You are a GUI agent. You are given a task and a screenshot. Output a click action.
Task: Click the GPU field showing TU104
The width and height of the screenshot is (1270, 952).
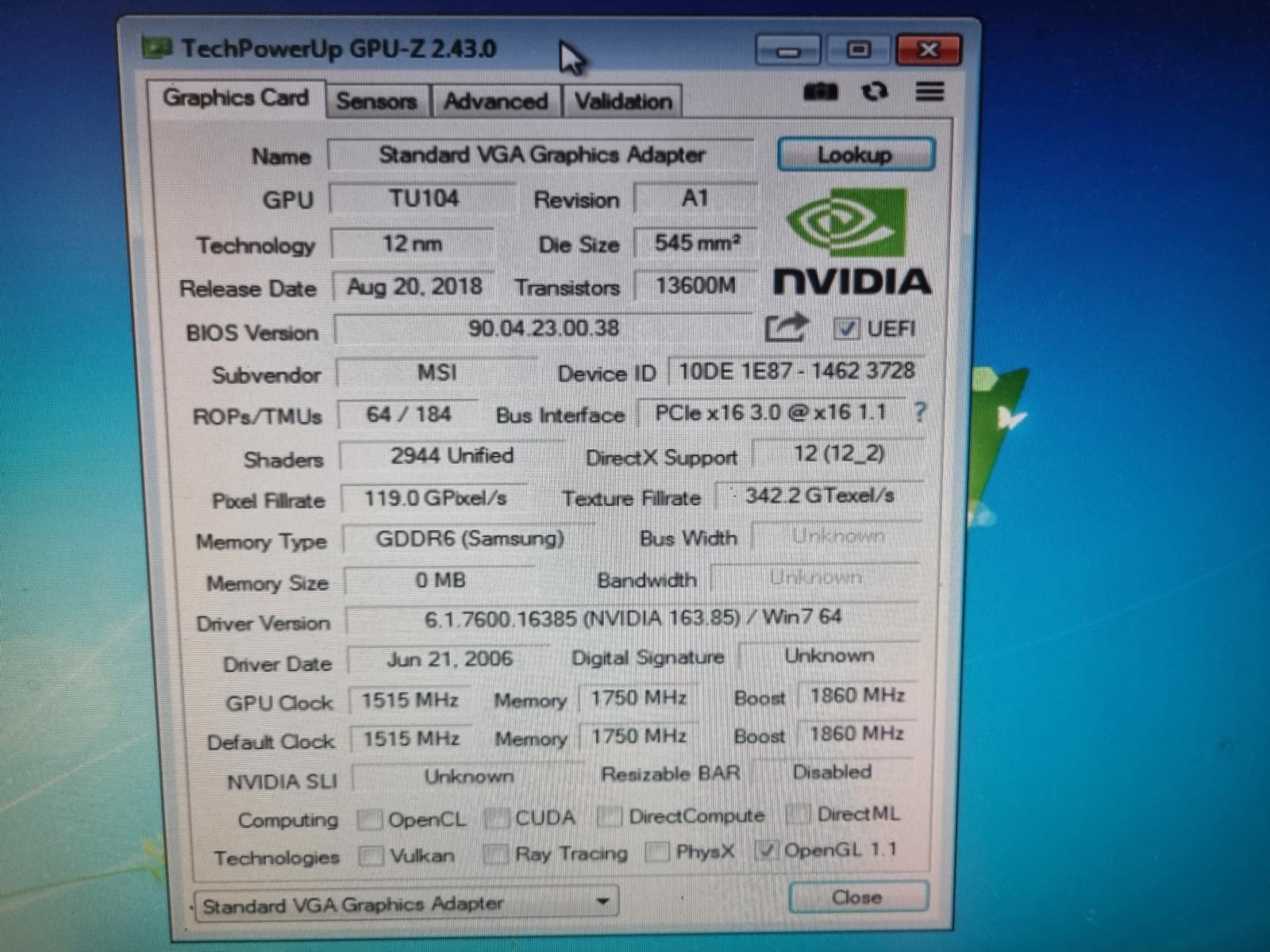423,198
